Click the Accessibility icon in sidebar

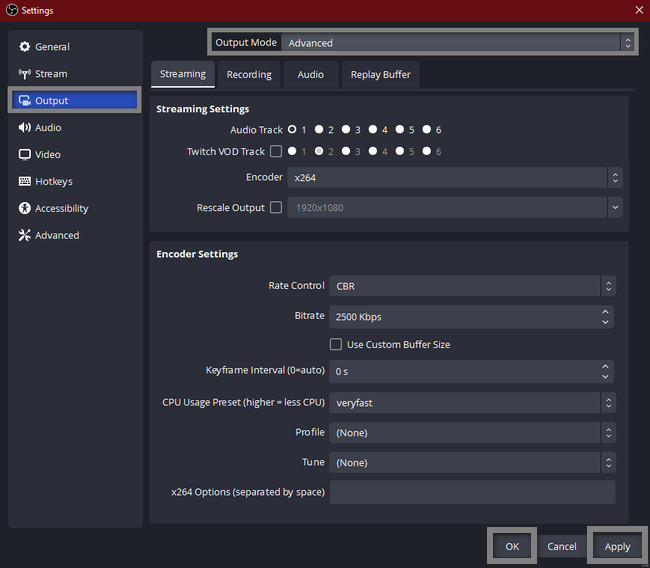coord(25,209)
